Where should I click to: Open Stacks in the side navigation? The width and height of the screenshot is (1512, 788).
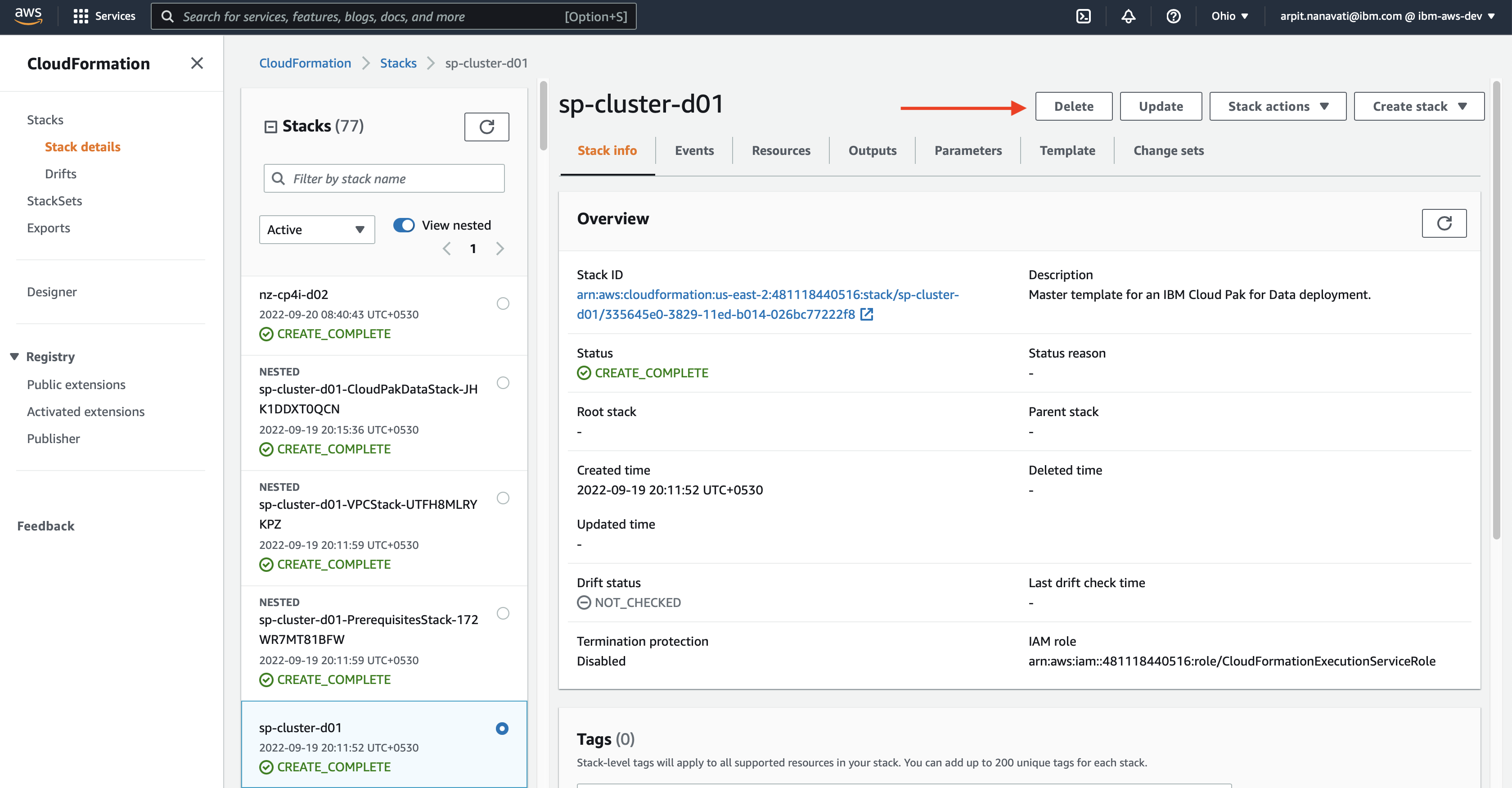45,120
